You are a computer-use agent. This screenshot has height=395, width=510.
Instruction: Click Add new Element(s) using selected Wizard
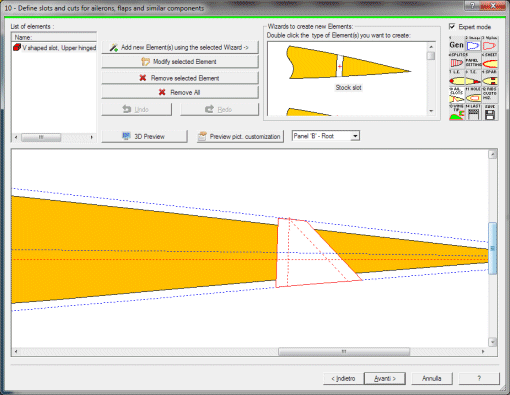180,47
